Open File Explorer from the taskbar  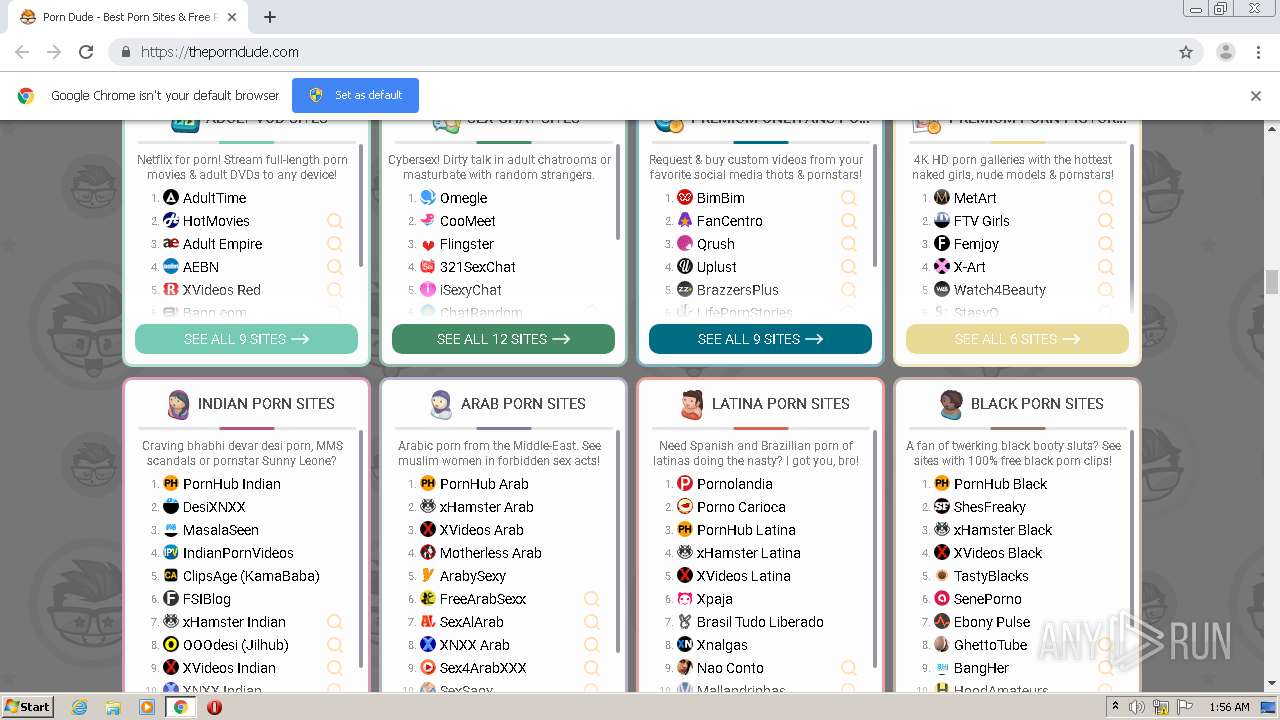tap(113, 707)
